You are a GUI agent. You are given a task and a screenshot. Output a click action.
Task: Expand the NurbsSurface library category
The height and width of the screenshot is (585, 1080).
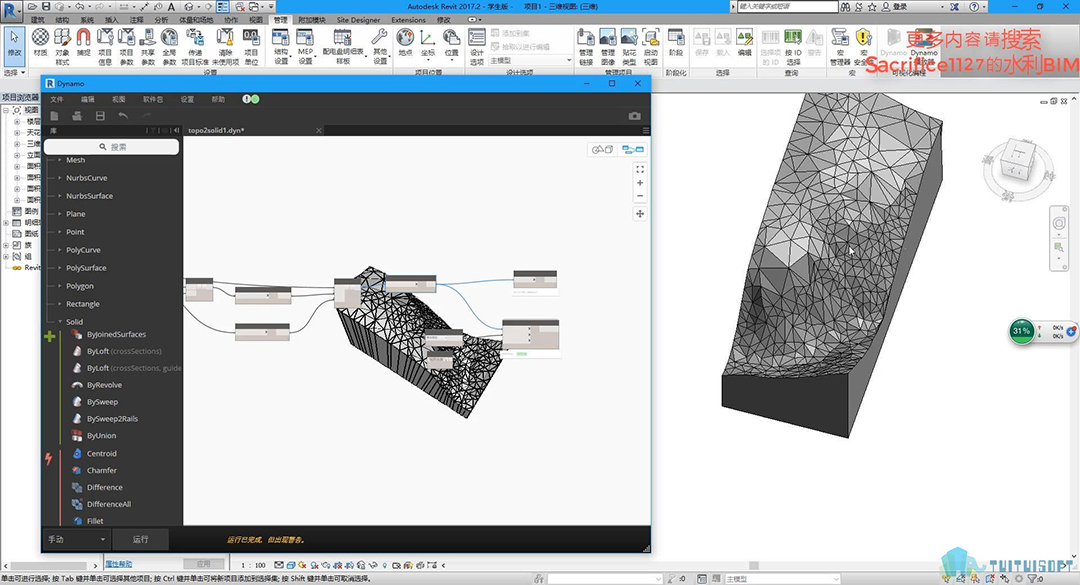click(89, 196)
